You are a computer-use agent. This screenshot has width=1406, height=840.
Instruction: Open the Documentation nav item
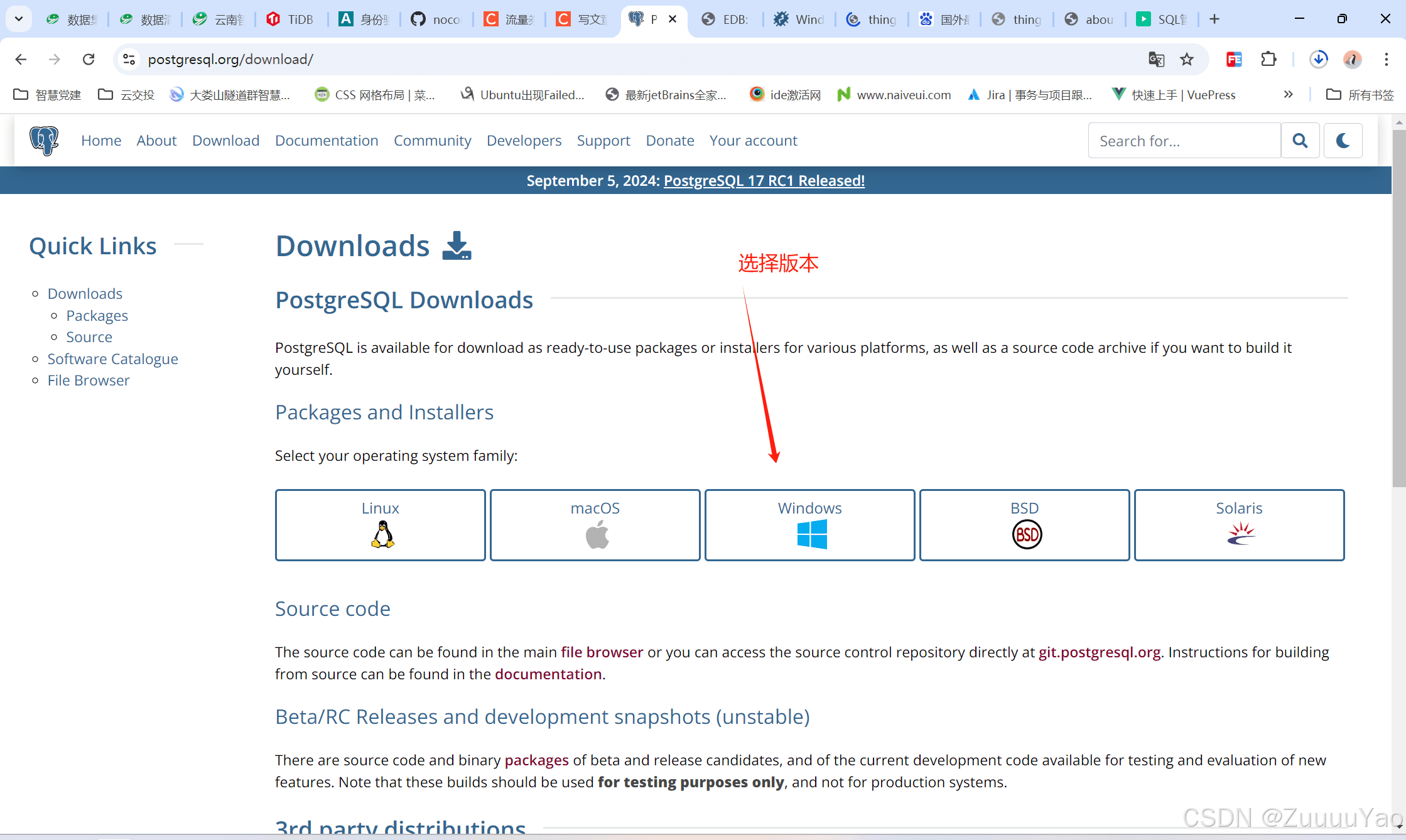327,141
